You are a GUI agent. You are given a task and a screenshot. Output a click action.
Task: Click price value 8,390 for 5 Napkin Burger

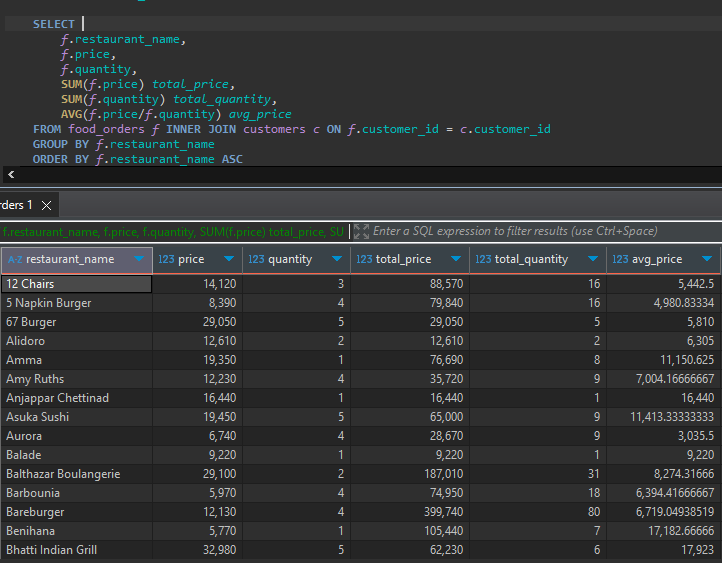[222, 303]
